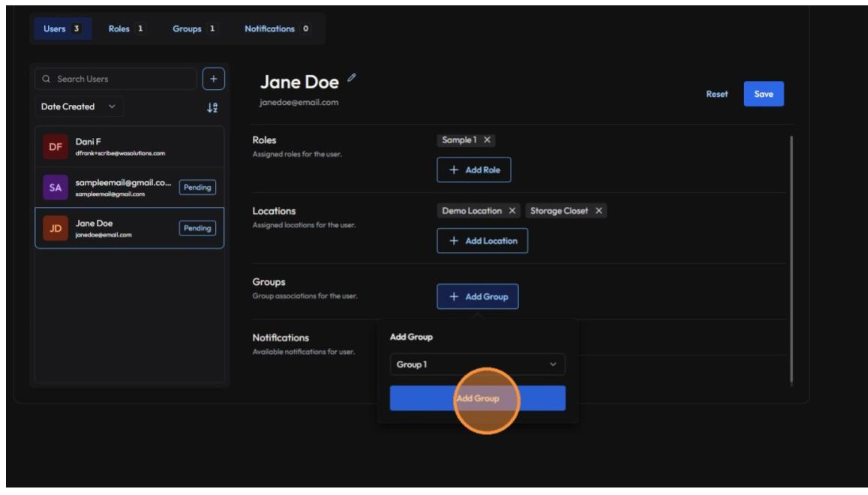Select the sampleemail@gmail.com user row
The width and height of the screenshot is (868, 495).
tap(130, 187)
